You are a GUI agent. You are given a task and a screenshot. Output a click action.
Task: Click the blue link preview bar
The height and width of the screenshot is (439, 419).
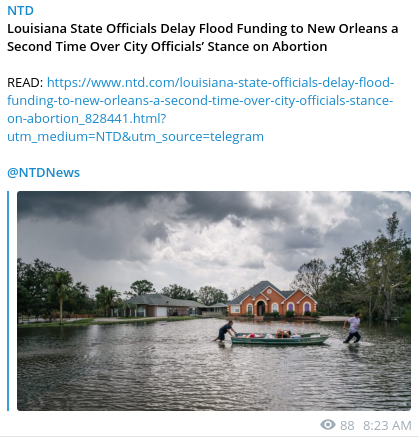pos(8,301)
